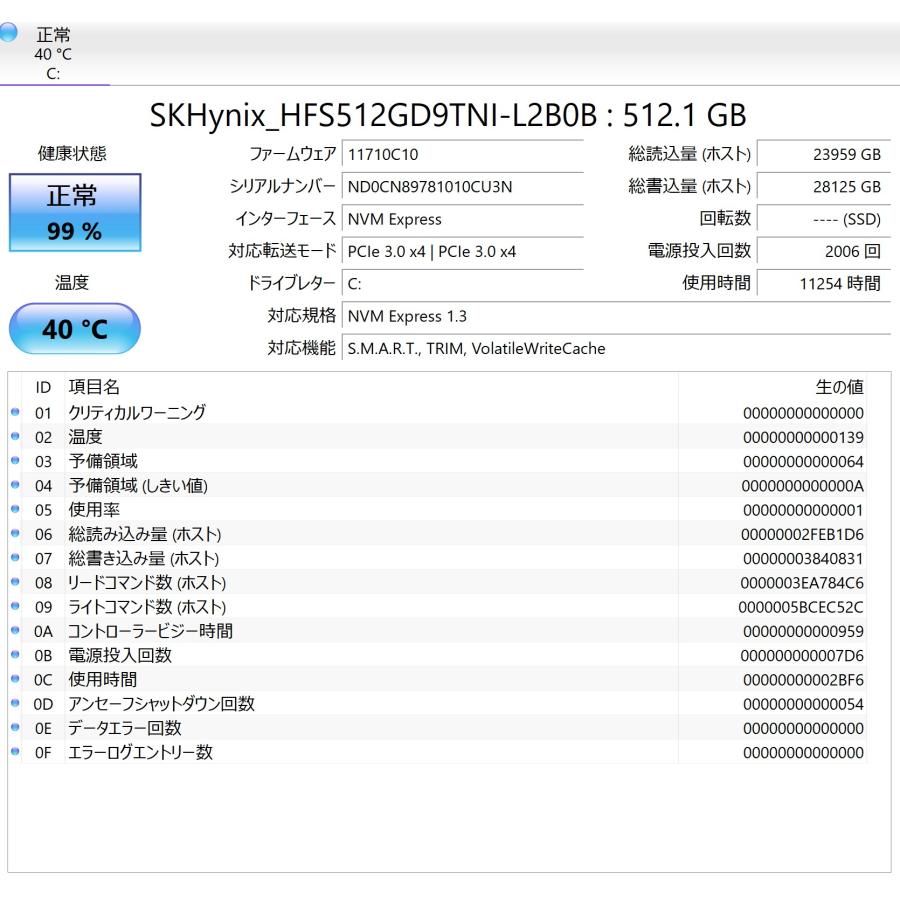Viewport: 900px width, 900px height.
Task: Click status dot of row 08 リードコマンド数
Action: click(15, 581)
